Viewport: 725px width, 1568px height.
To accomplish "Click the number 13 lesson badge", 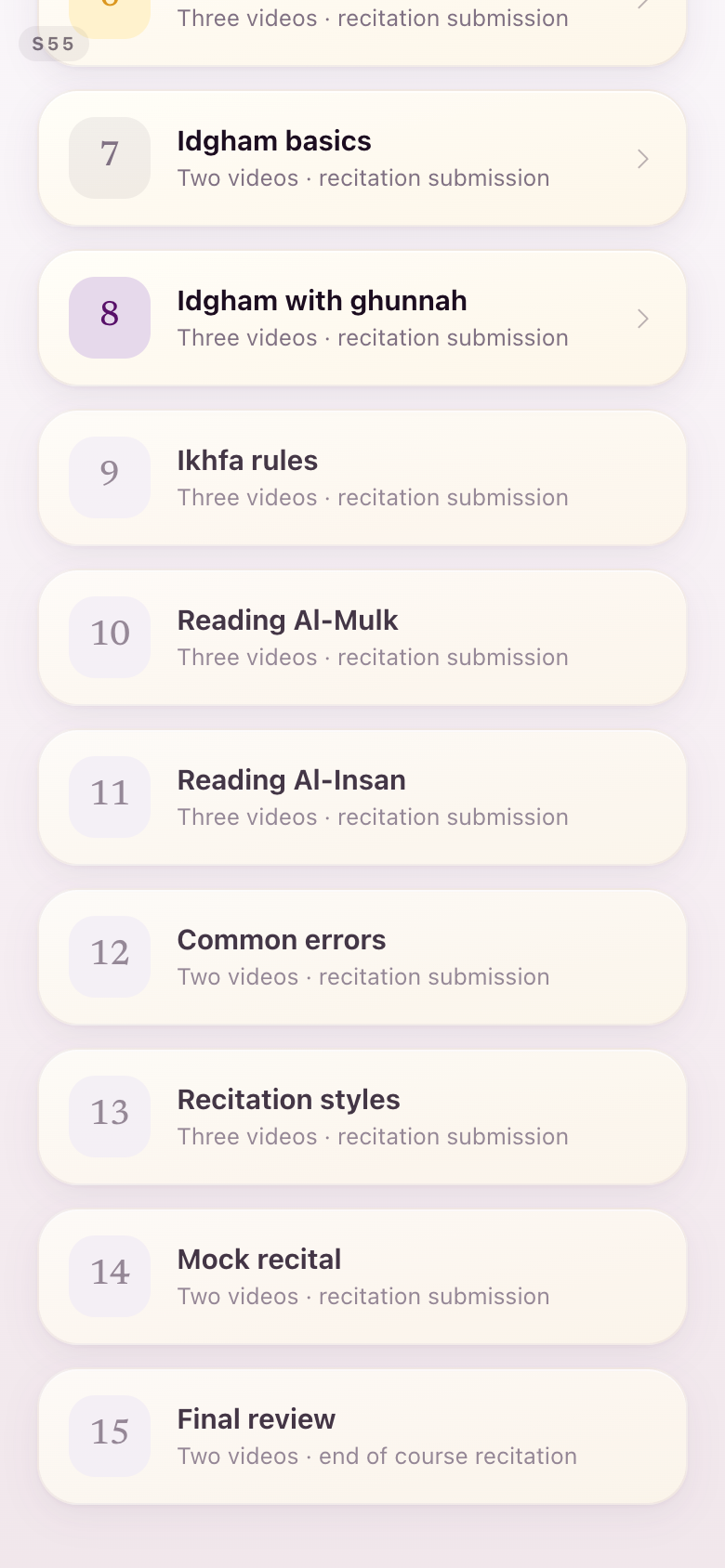I will pos(110,1117).
